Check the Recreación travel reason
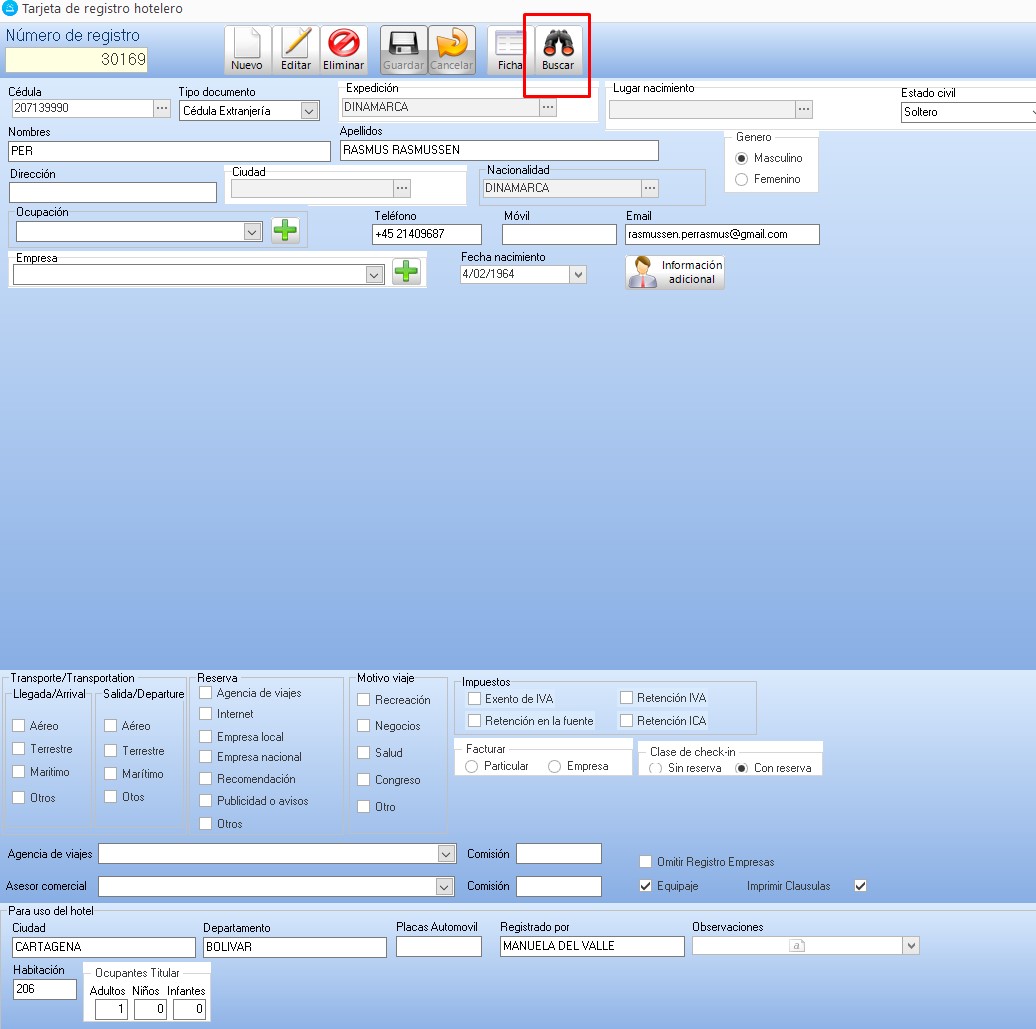This screenshot has width=1036, height=1029. [364, 700]
